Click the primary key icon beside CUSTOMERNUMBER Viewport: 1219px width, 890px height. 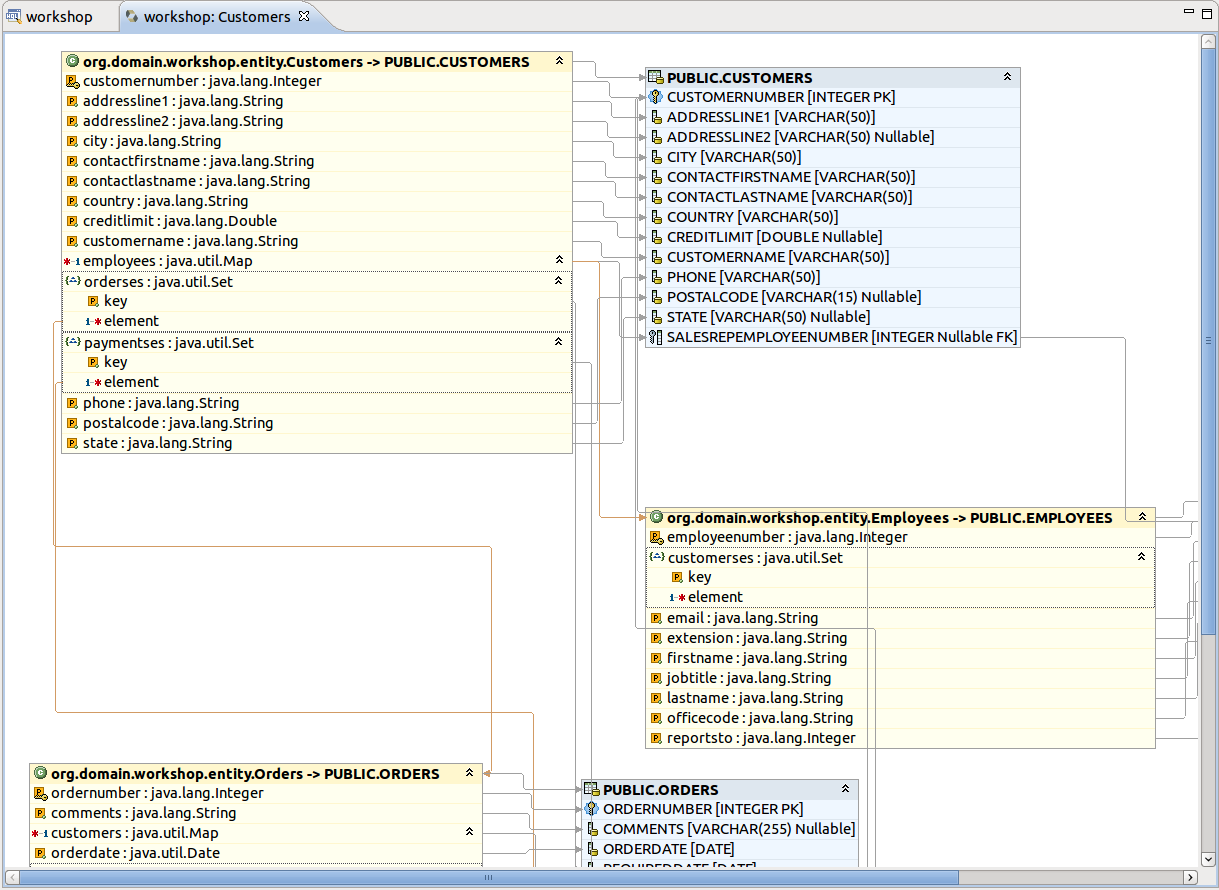[x=655, y=97]
